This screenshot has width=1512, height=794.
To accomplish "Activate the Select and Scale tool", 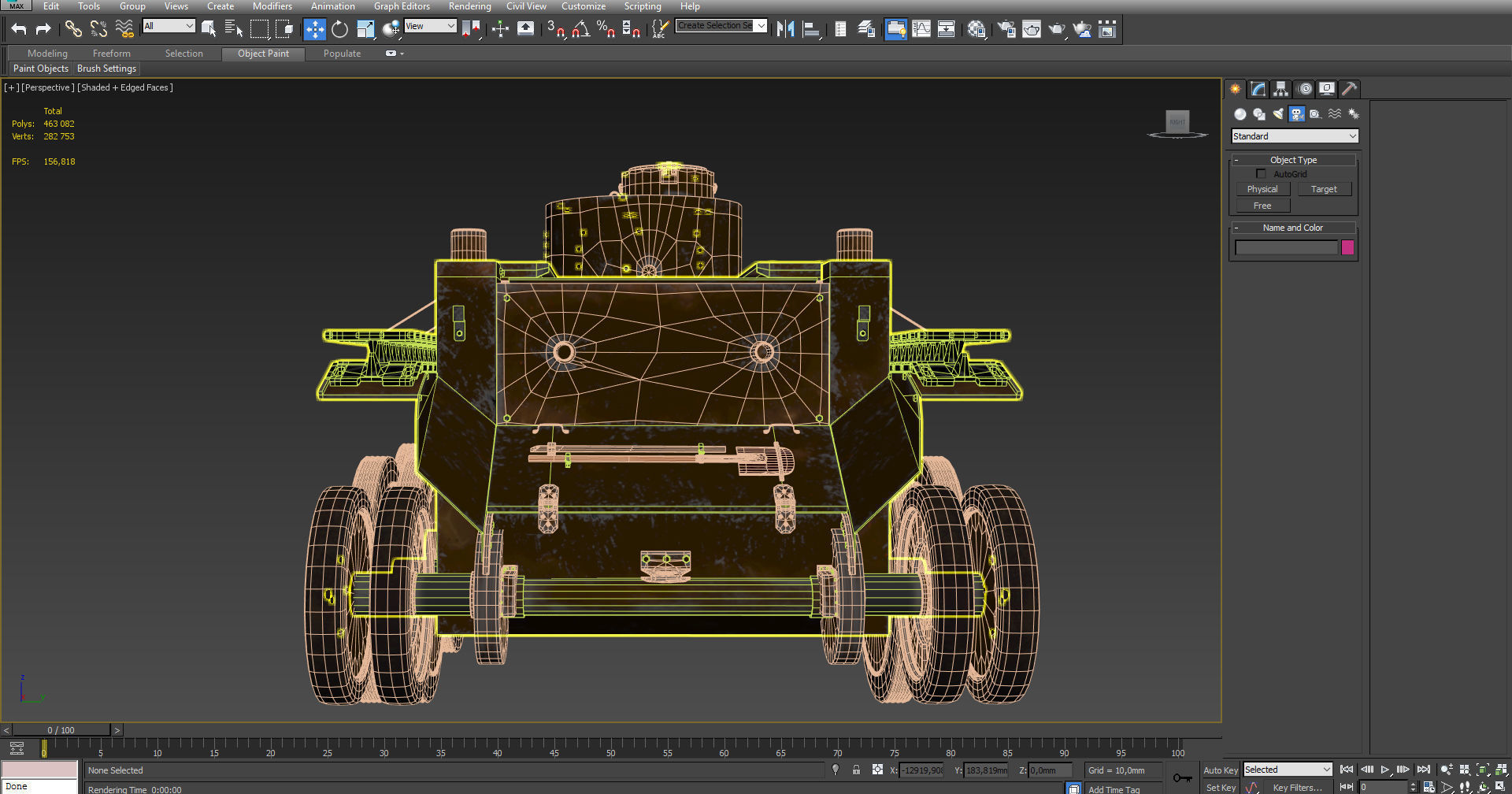I will (365, 29).
